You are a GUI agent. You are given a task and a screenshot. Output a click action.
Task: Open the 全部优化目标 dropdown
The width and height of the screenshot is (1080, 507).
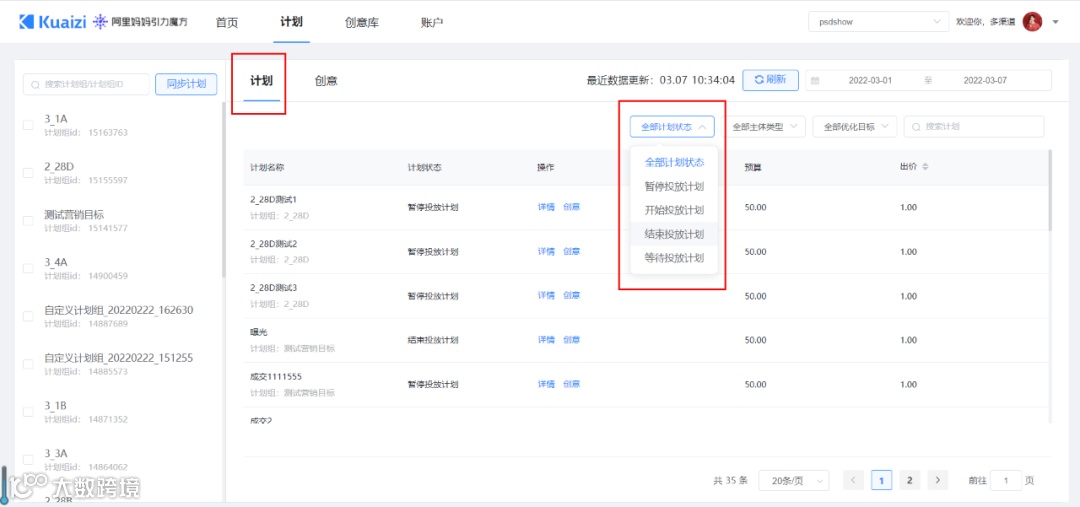855,127
